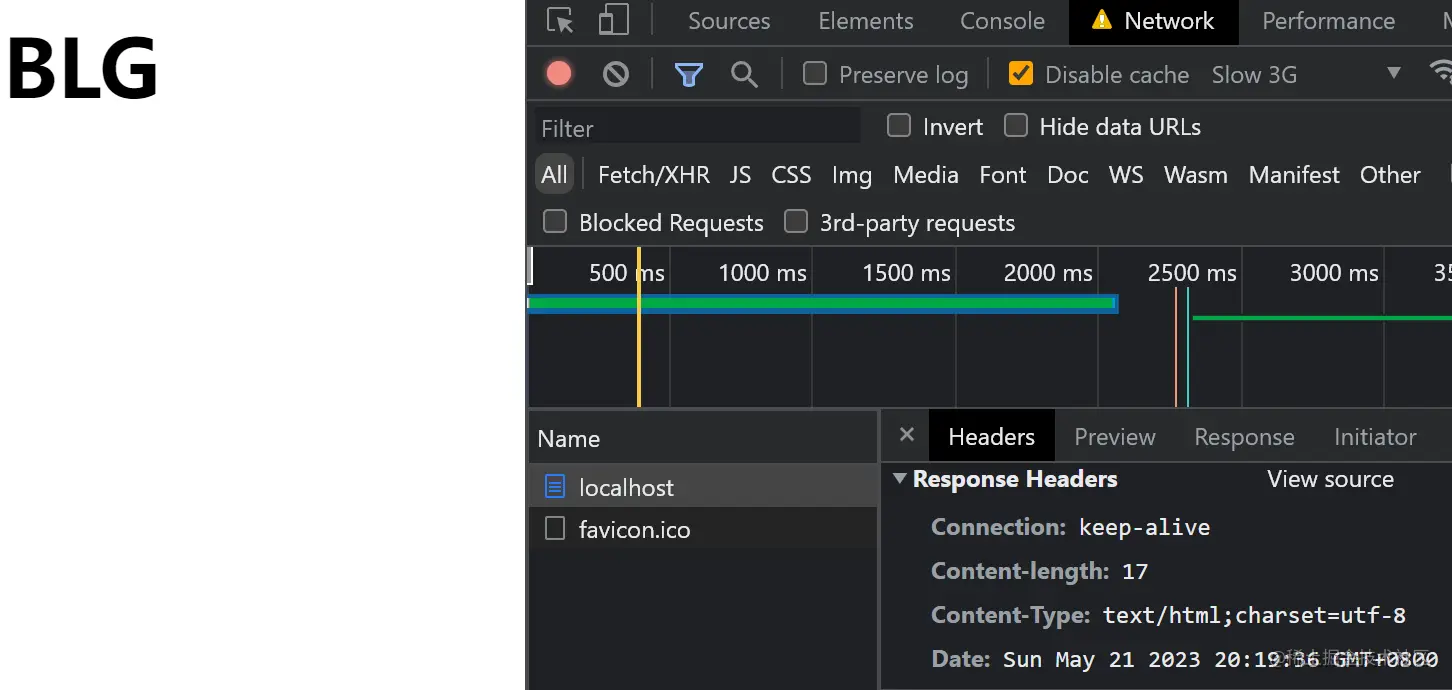1452x690 pixels.
Task: Tick the Invert checkbox
Action: tap(899, 125)
